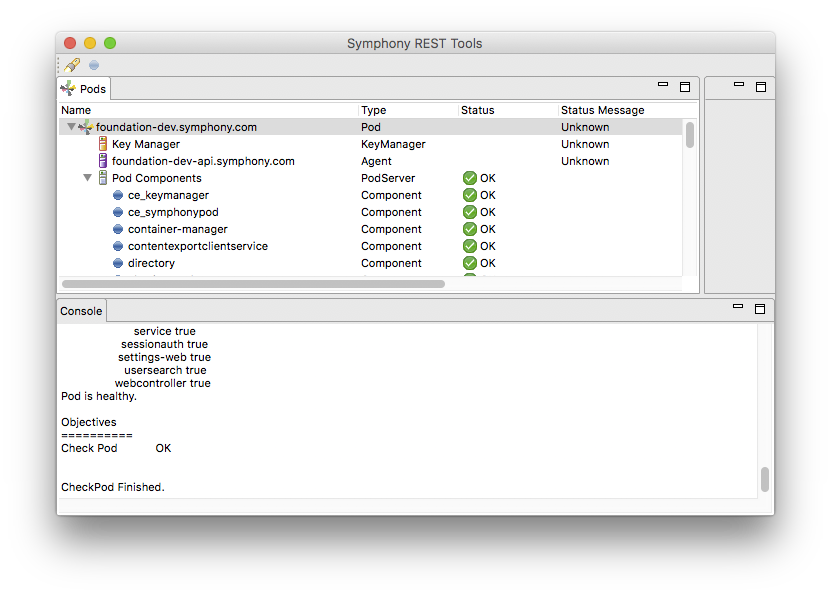Screen dimensions: 831x596
Task: Click the green zoom window button
Action: pos(110,43)
